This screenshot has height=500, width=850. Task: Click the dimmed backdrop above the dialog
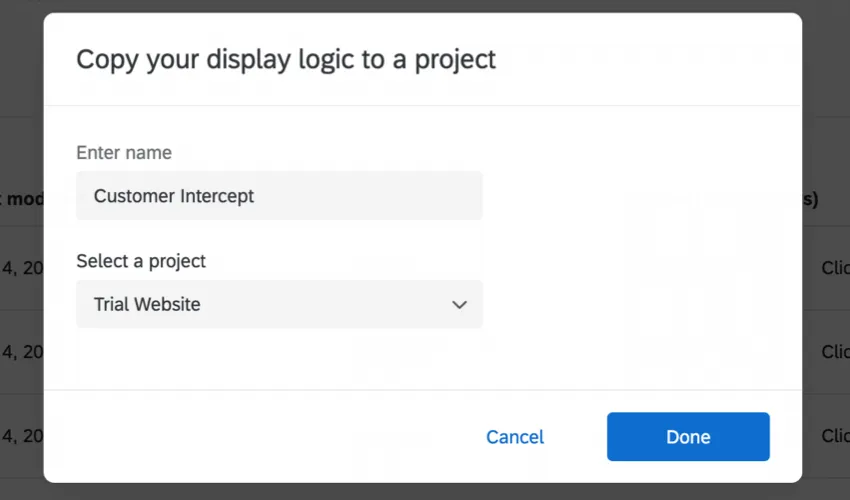click(425, 6)
